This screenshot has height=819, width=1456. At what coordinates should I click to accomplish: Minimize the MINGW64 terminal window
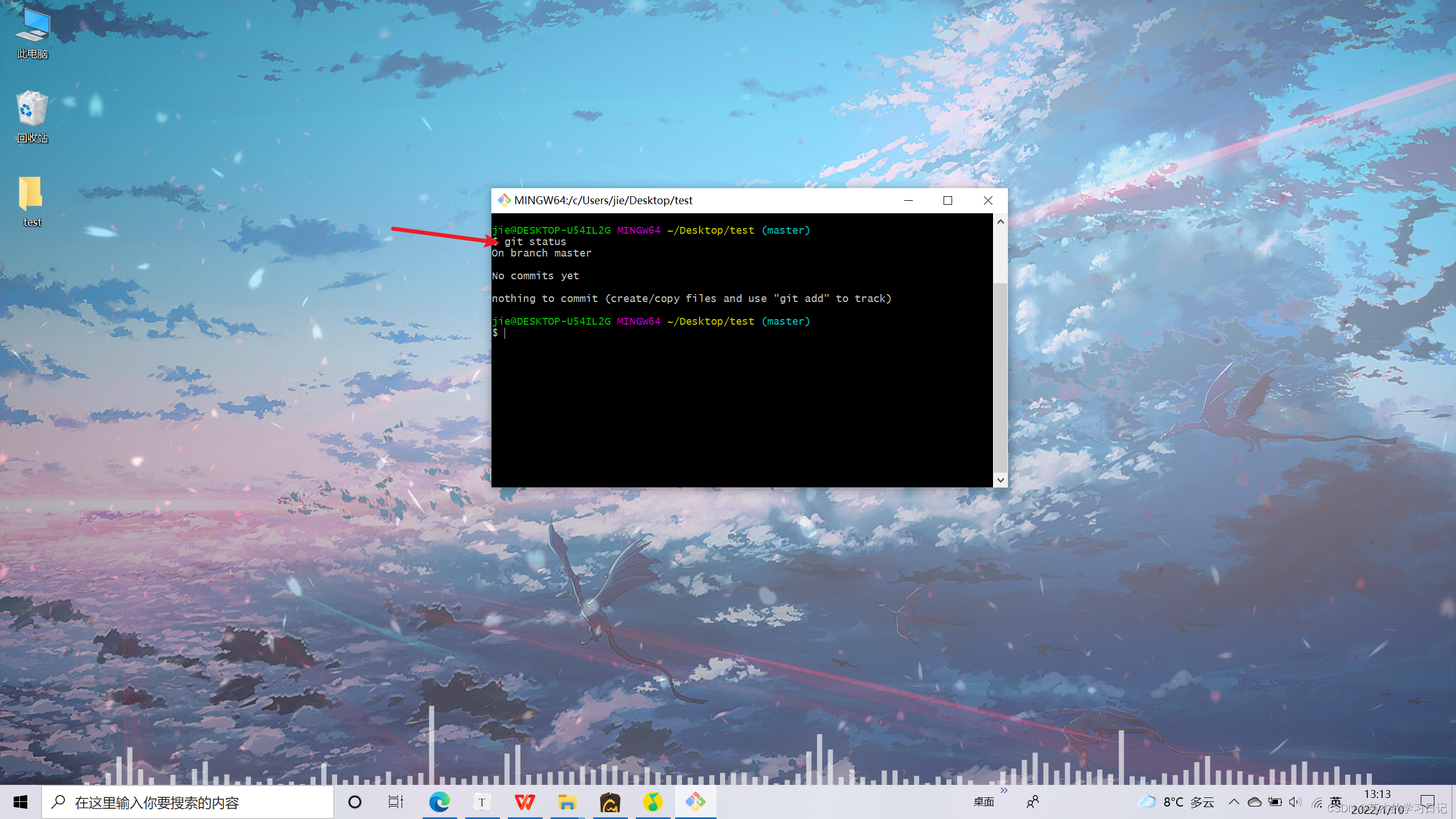pos(908,200)
